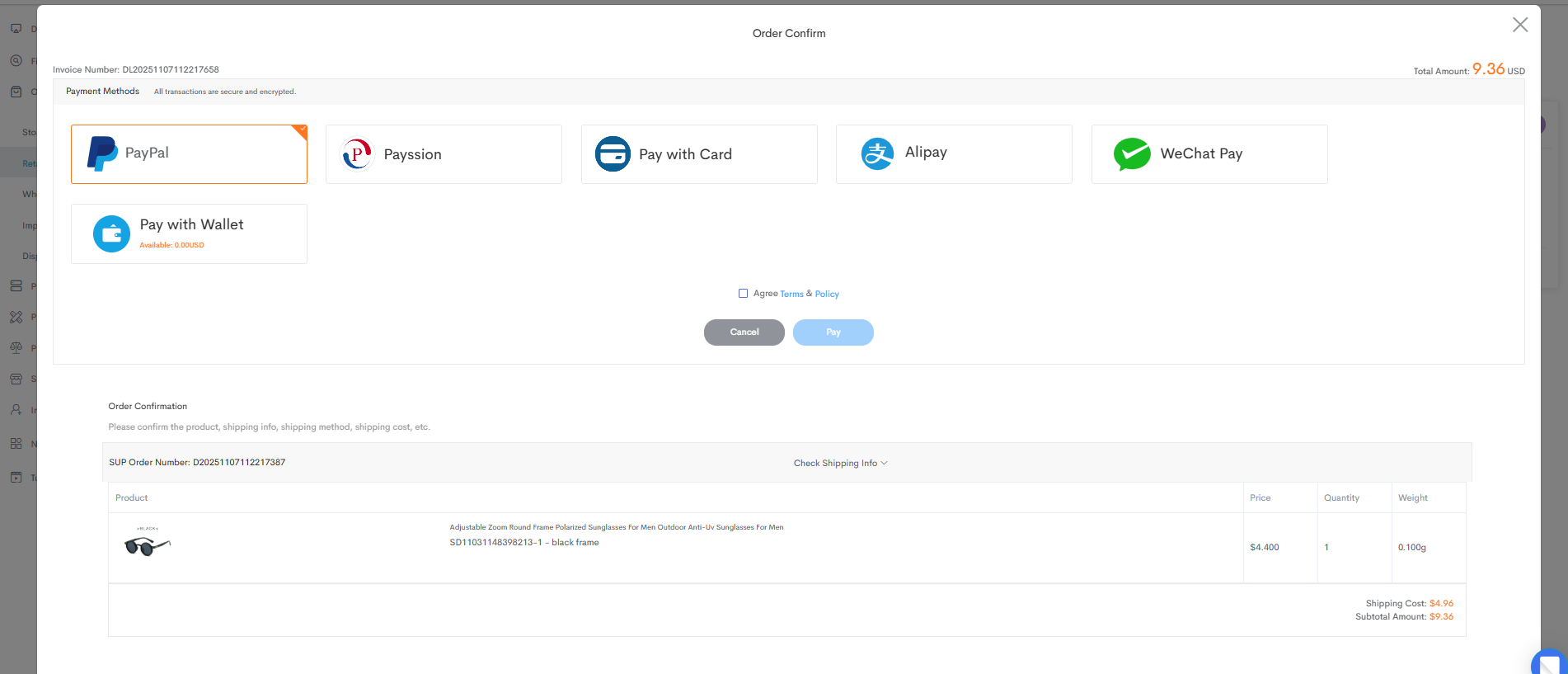Viewport: 1568px width, 674px height.
Task: Click the user profile icon in the sidebar
Action: [x=16, y=410]
